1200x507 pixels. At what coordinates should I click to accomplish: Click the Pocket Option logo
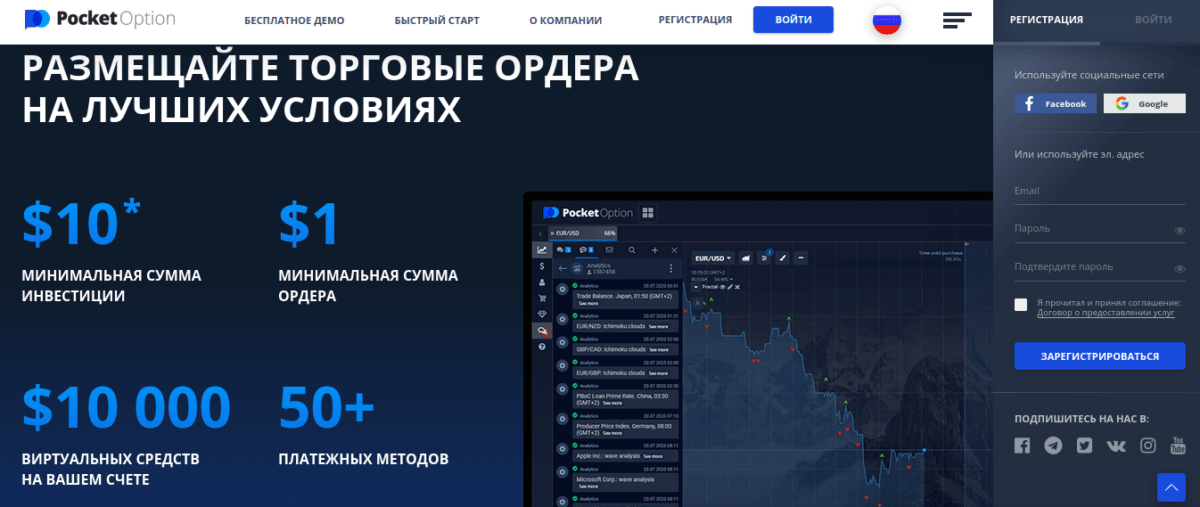pyautogui.click(x=100, y=19)
